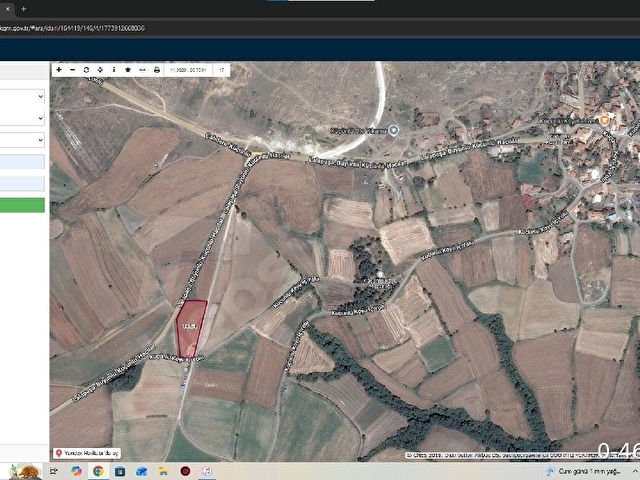640x480 pixels.
Task: Click the red highlighted parcel on map
Action: point(191,328)
